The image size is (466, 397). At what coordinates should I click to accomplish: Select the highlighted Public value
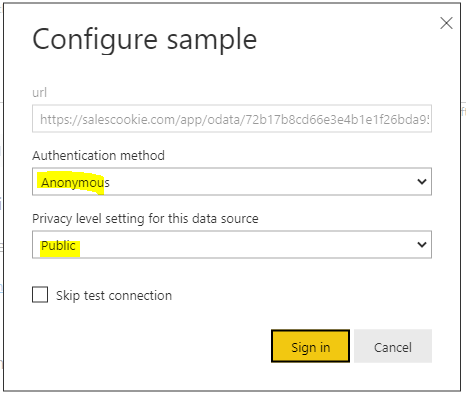[x=58, y=246]
